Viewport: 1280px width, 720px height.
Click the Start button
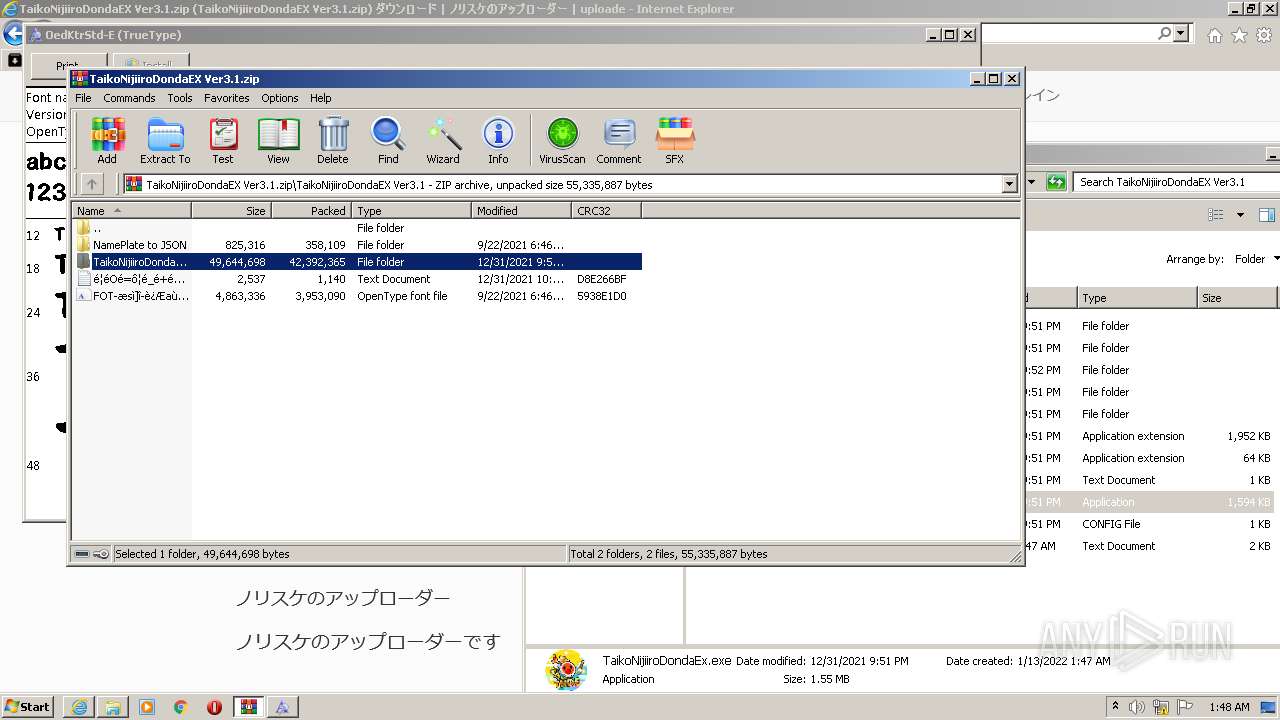click(x=27, y=707)
